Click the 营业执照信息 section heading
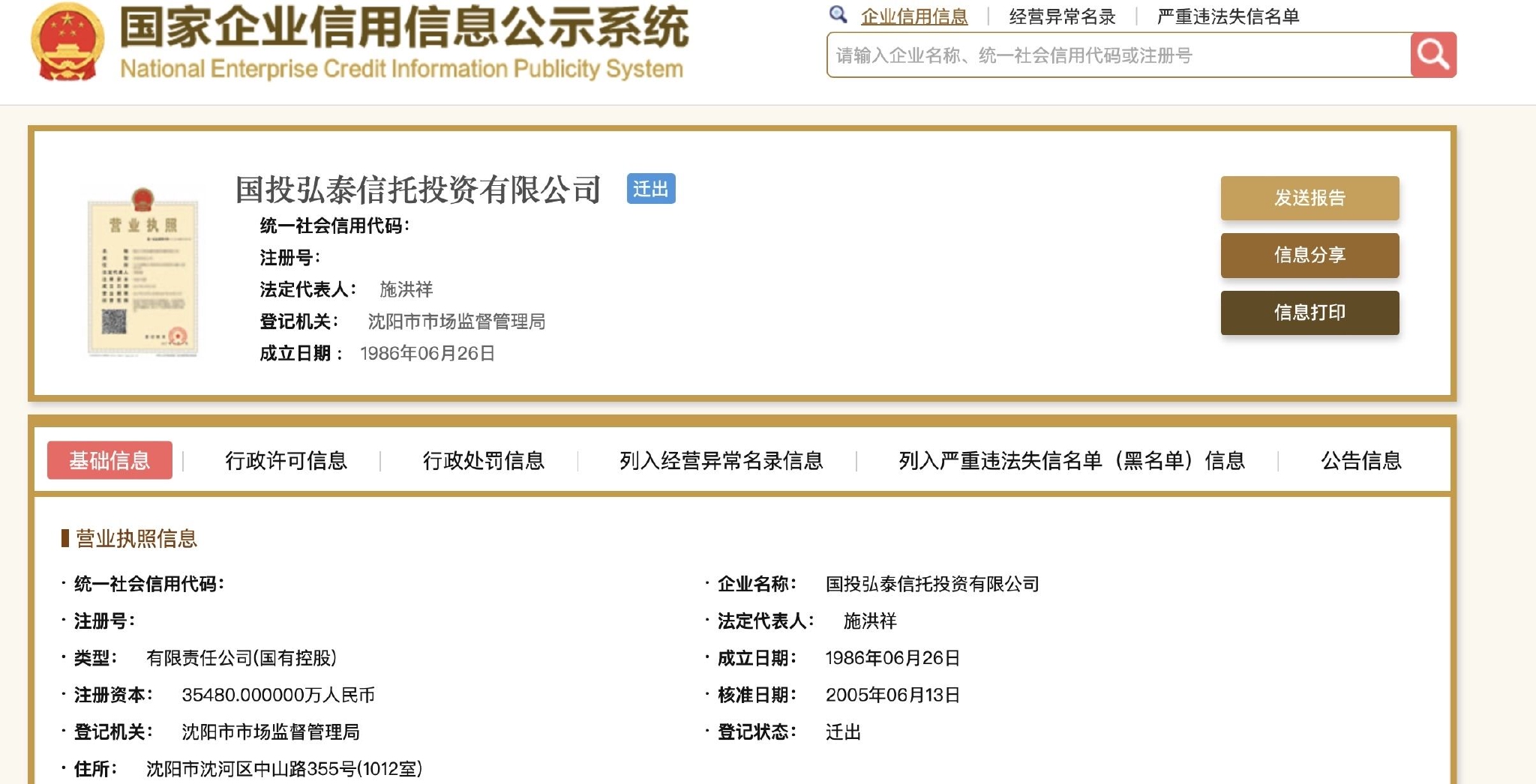The width and height of the screenshot is (1536, 784). pyautogui.click(x=136, y=538)
